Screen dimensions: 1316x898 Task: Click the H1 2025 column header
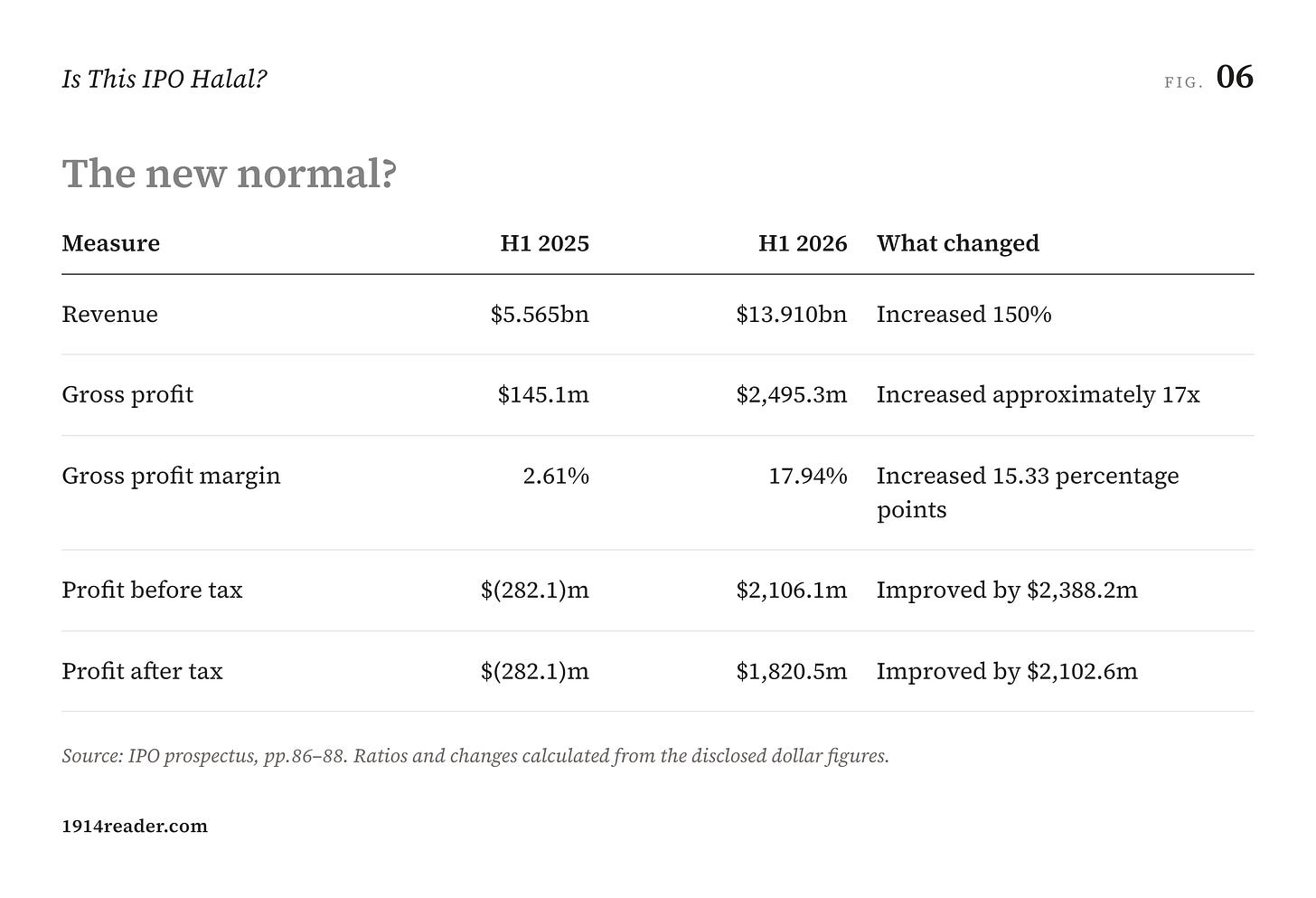pos(544,243)
